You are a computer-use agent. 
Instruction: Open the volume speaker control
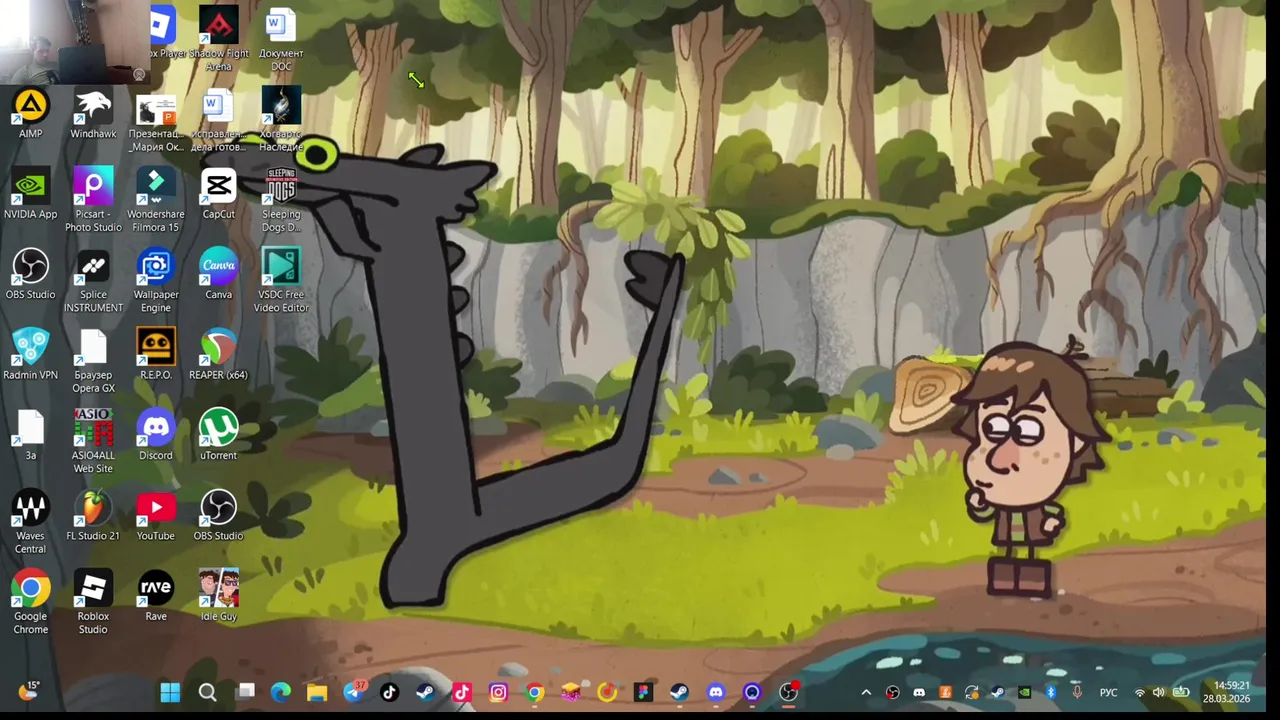[x=1159, y=692]
